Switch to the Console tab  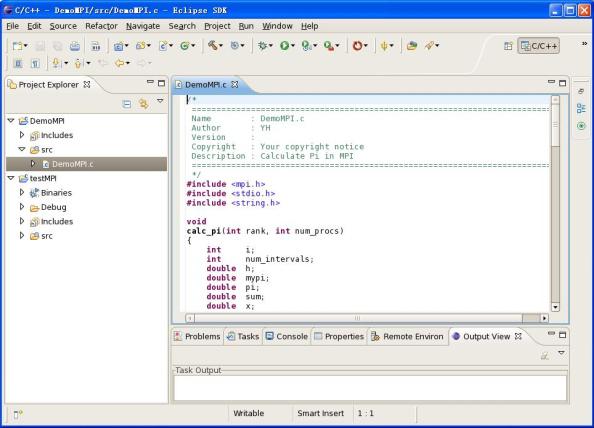tap(287, 336)
